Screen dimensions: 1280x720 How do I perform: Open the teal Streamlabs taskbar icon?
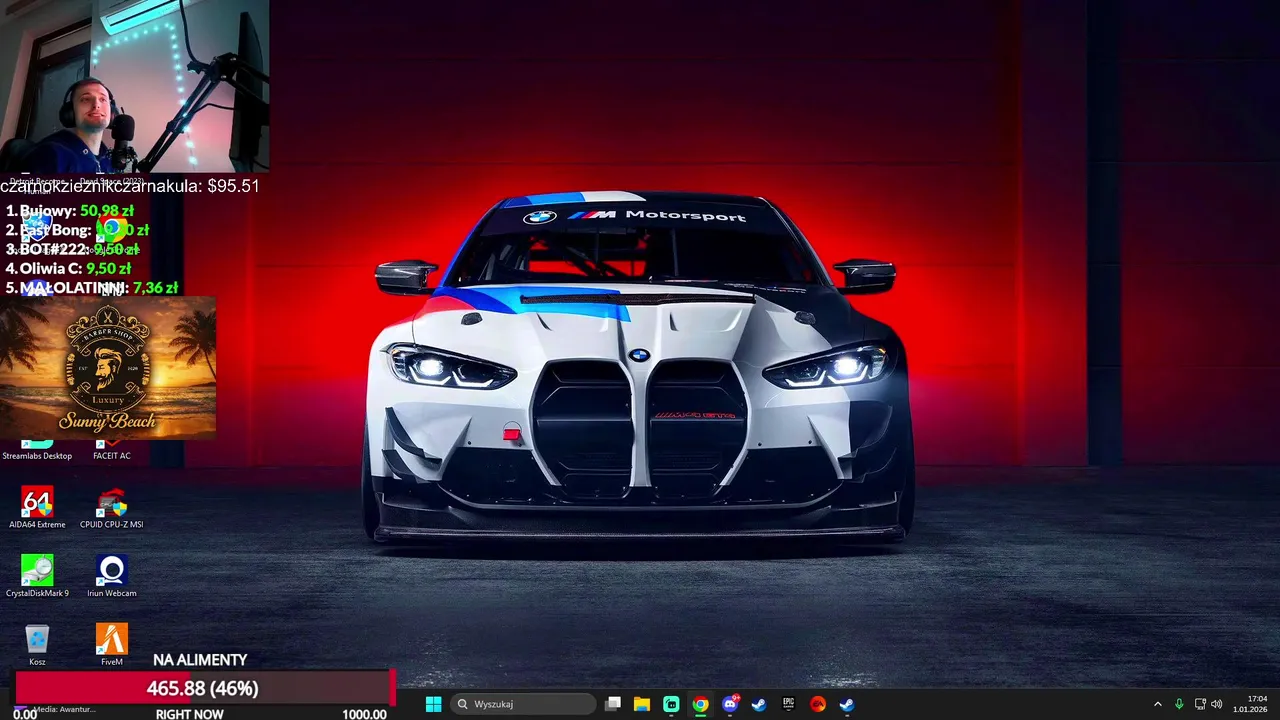(x=671, y=704)
